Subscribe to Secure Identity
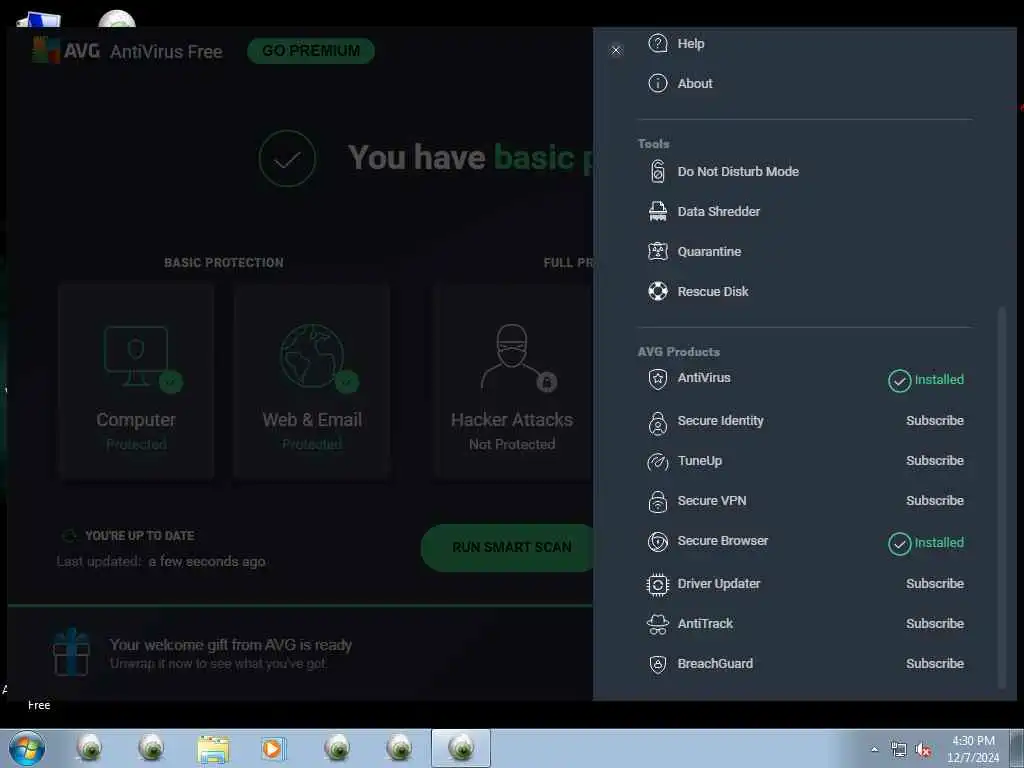 [x=935, y=421]
